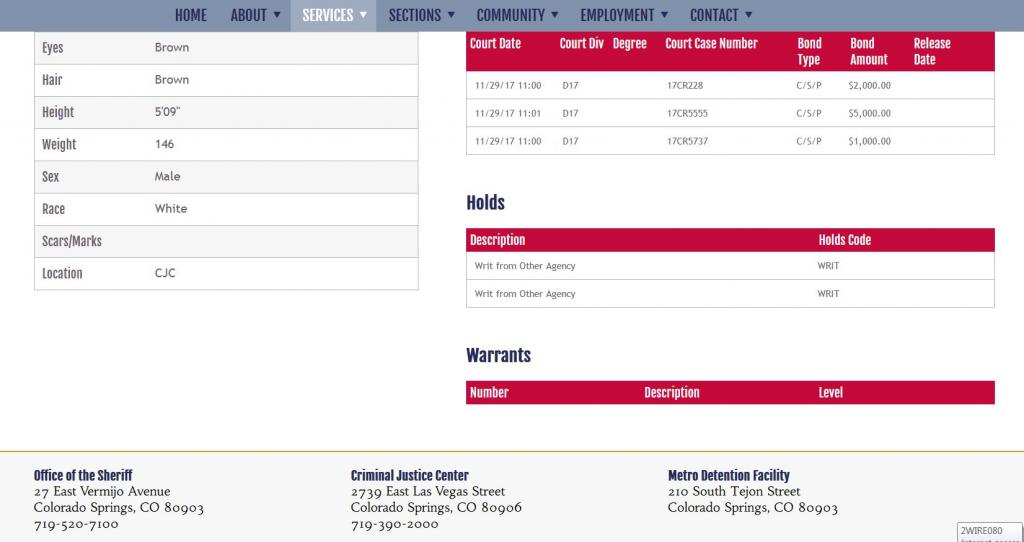Click the Court Case Number column header
The image size is (1024, 542).
point(711,44)
